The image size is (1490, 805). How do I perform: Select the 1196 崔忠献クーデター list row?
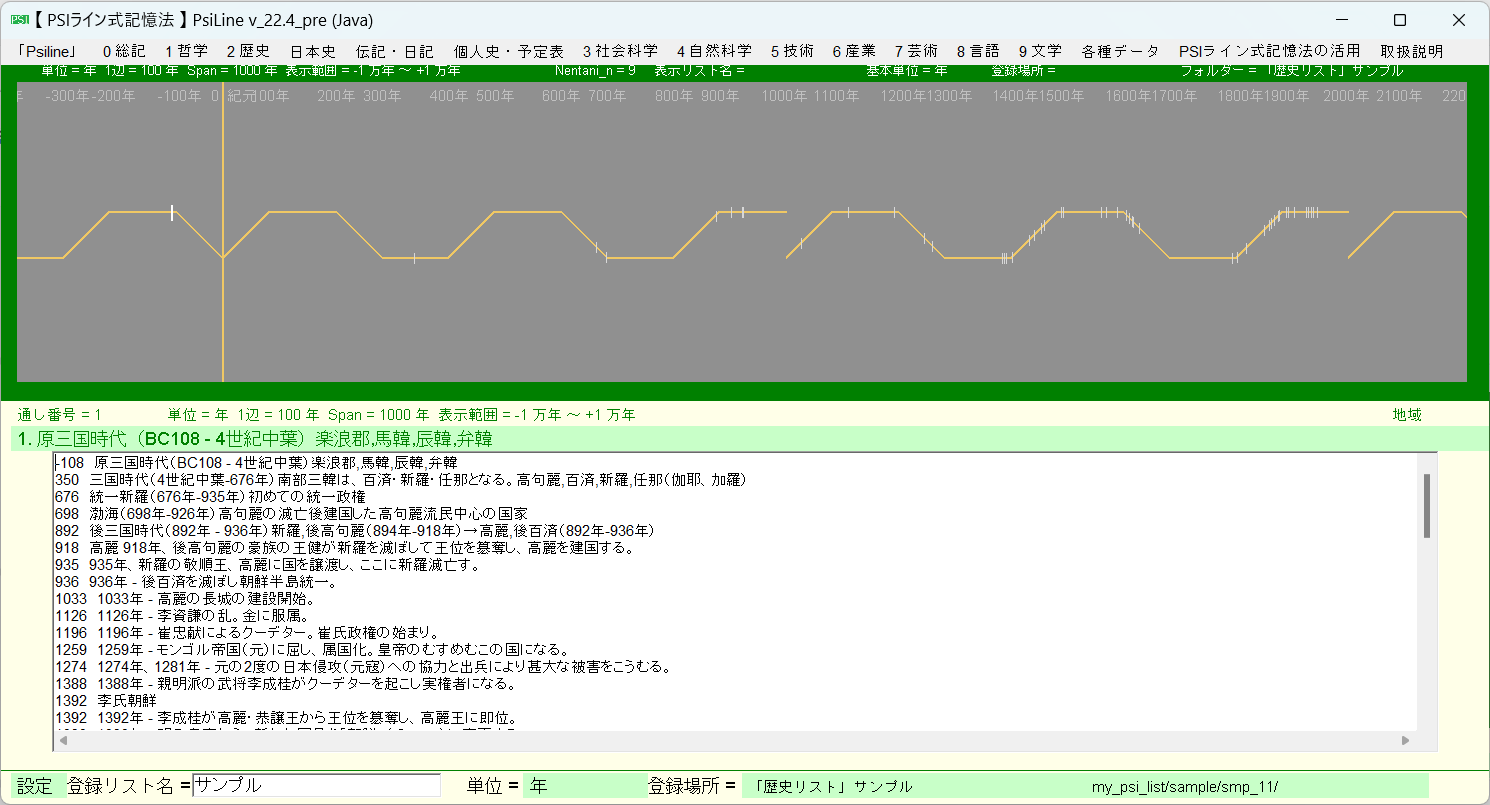pyautogui.click(x=736, y=633)
